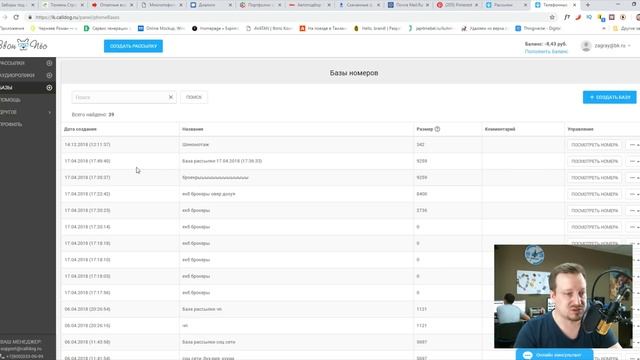Click the Шиномонтаж base name cell
The width and height of the screenshot is (640, 360).
(196, 145)
